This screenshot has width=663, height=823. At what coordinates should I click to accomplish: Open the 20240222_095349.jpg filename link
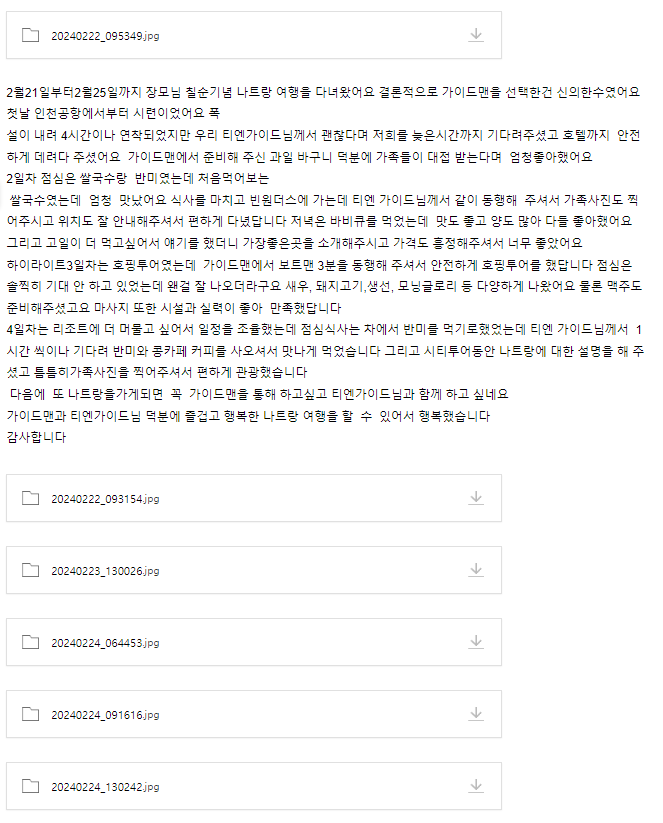[x=105, y=36]
